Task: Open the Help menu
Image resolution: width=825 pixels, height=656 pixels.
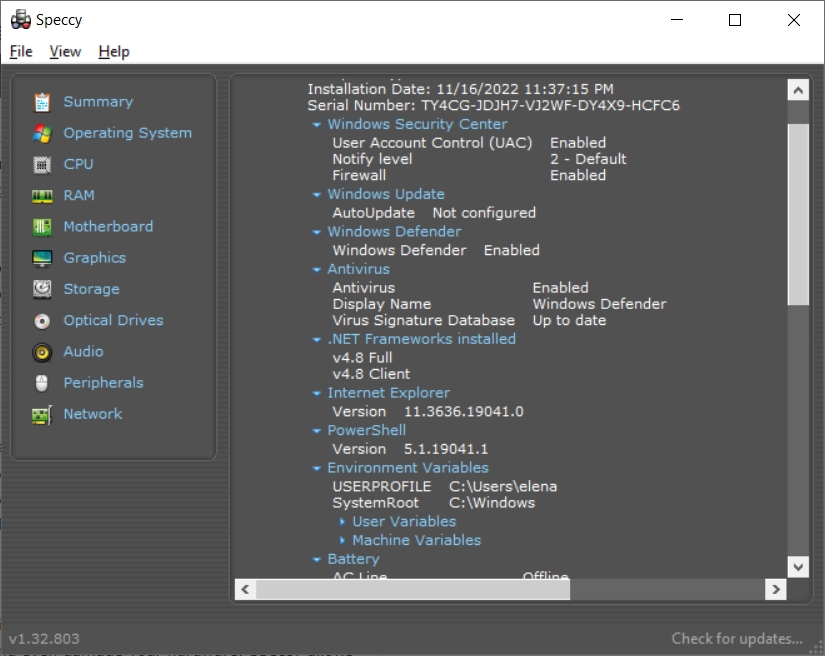Action: 114,52
